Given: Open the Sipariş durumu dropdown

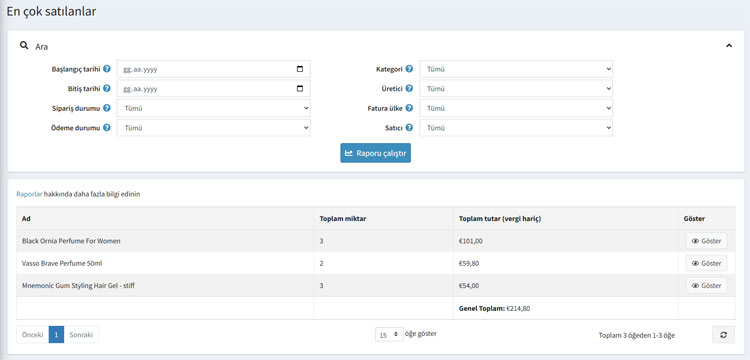Looking at the screenshot, I should coord(214,108).
